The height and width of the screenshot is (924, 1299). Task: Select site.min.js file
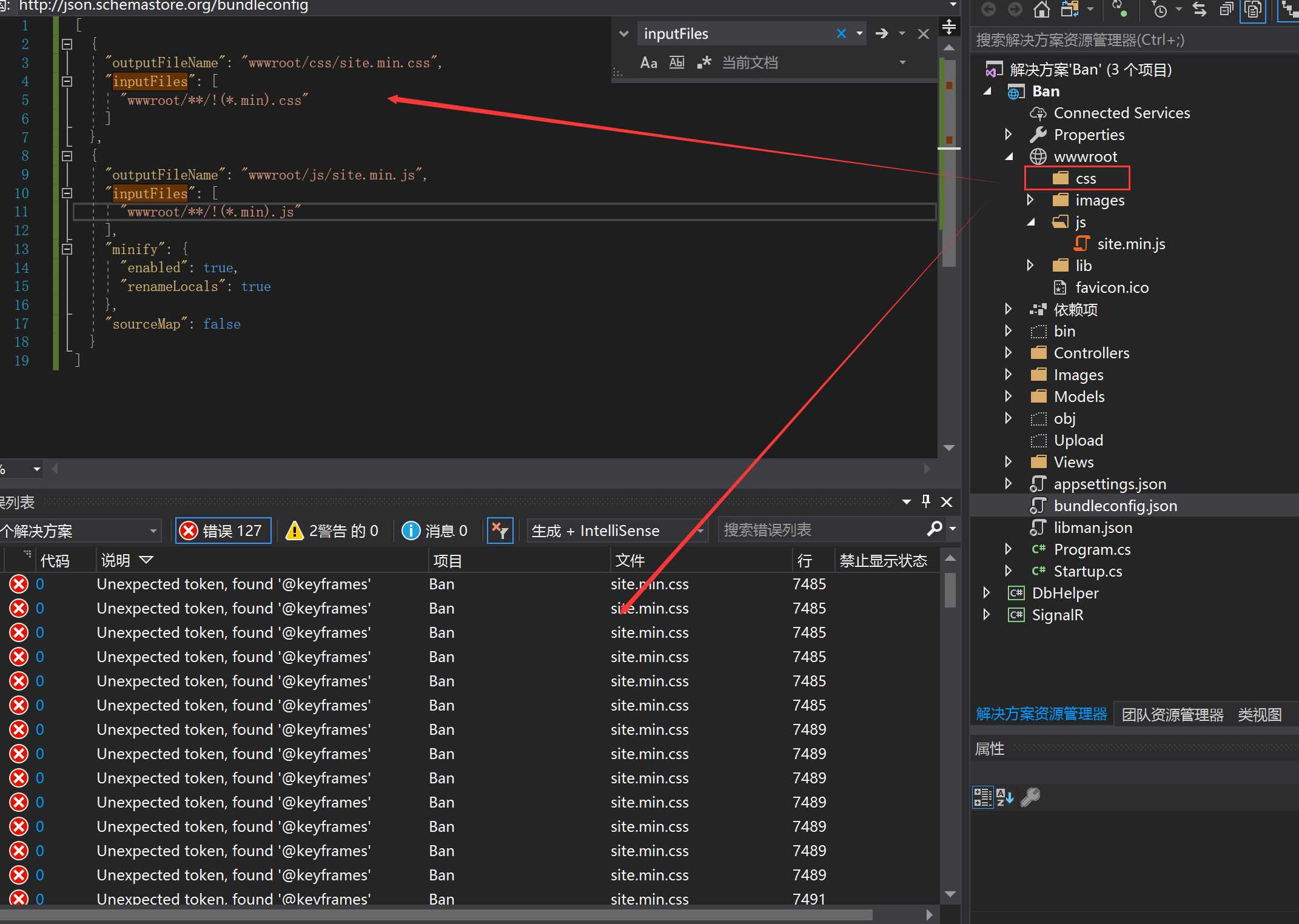tap(1131, 244)
